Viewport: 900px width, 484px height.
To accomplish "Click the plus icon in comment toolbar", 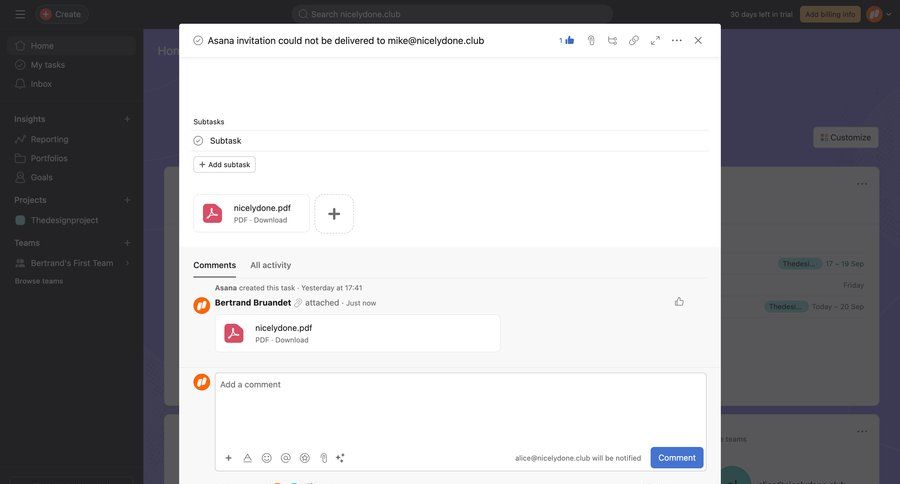I will coord(228,458).
